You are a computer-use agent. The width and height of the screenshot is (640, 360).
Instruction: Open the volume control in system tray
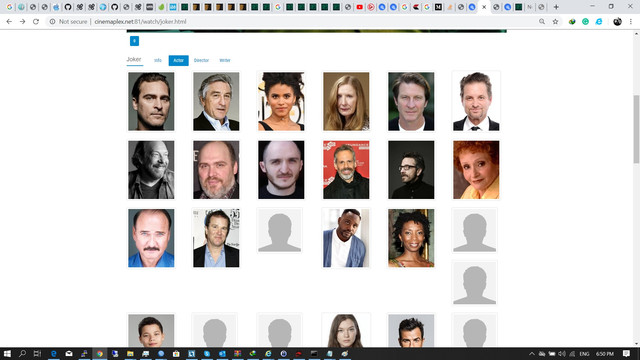point(562,354)
